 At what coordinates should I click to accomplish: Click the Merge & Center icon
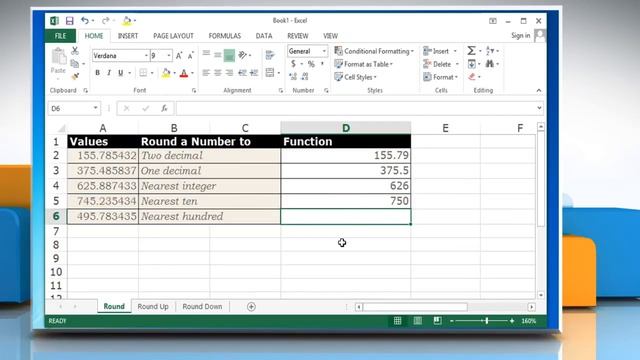click(270, 73)
